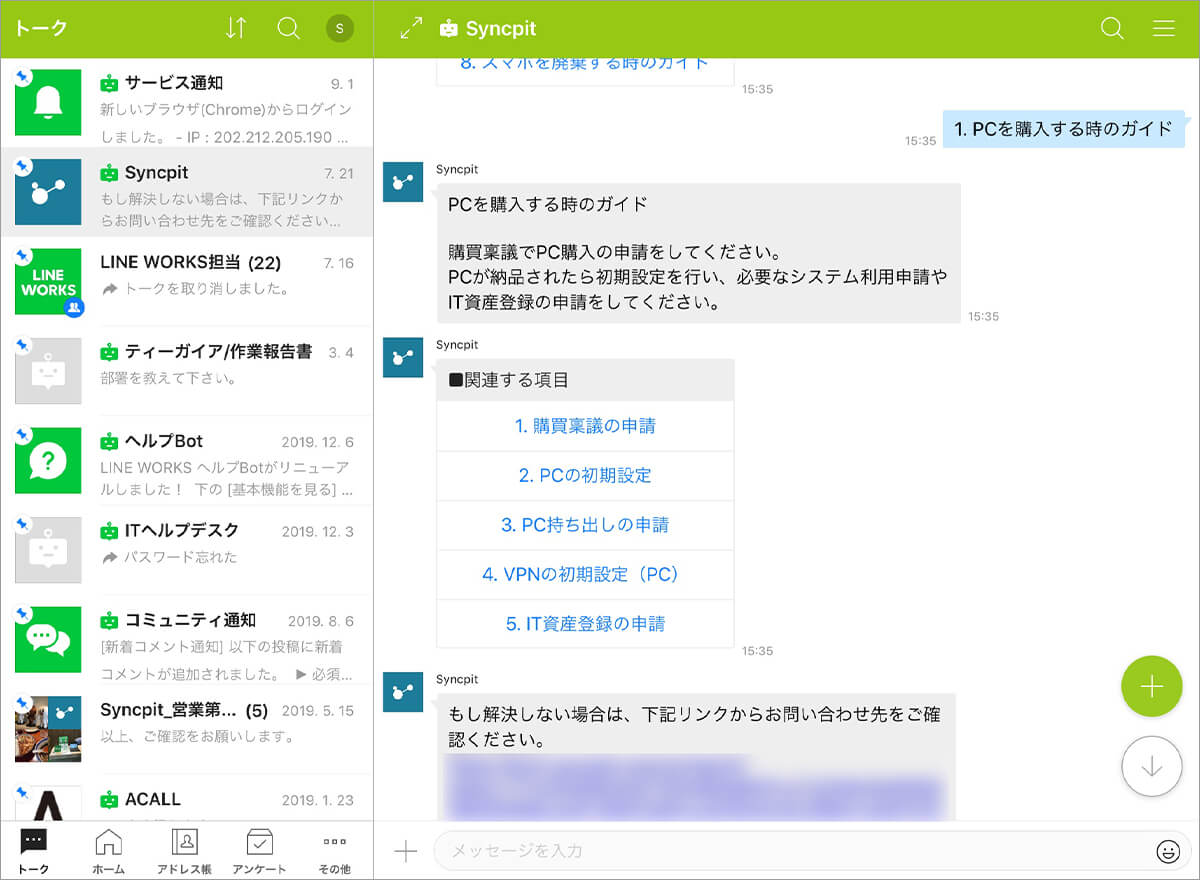This screenshot has width=1200, height=880.
Task: Expand chat window with the diagonal arrows icon
Action: click(411, 29)
